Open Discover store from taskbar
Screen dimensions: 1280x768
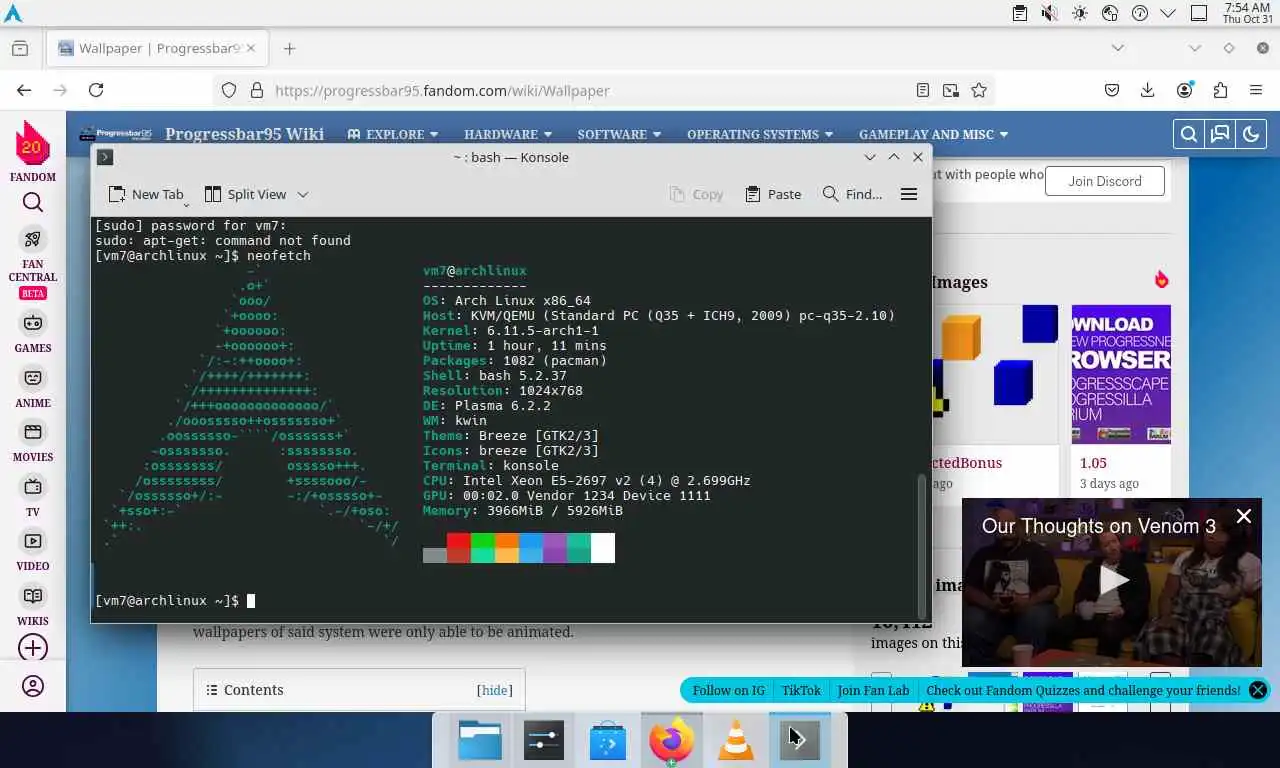(608, 741)
